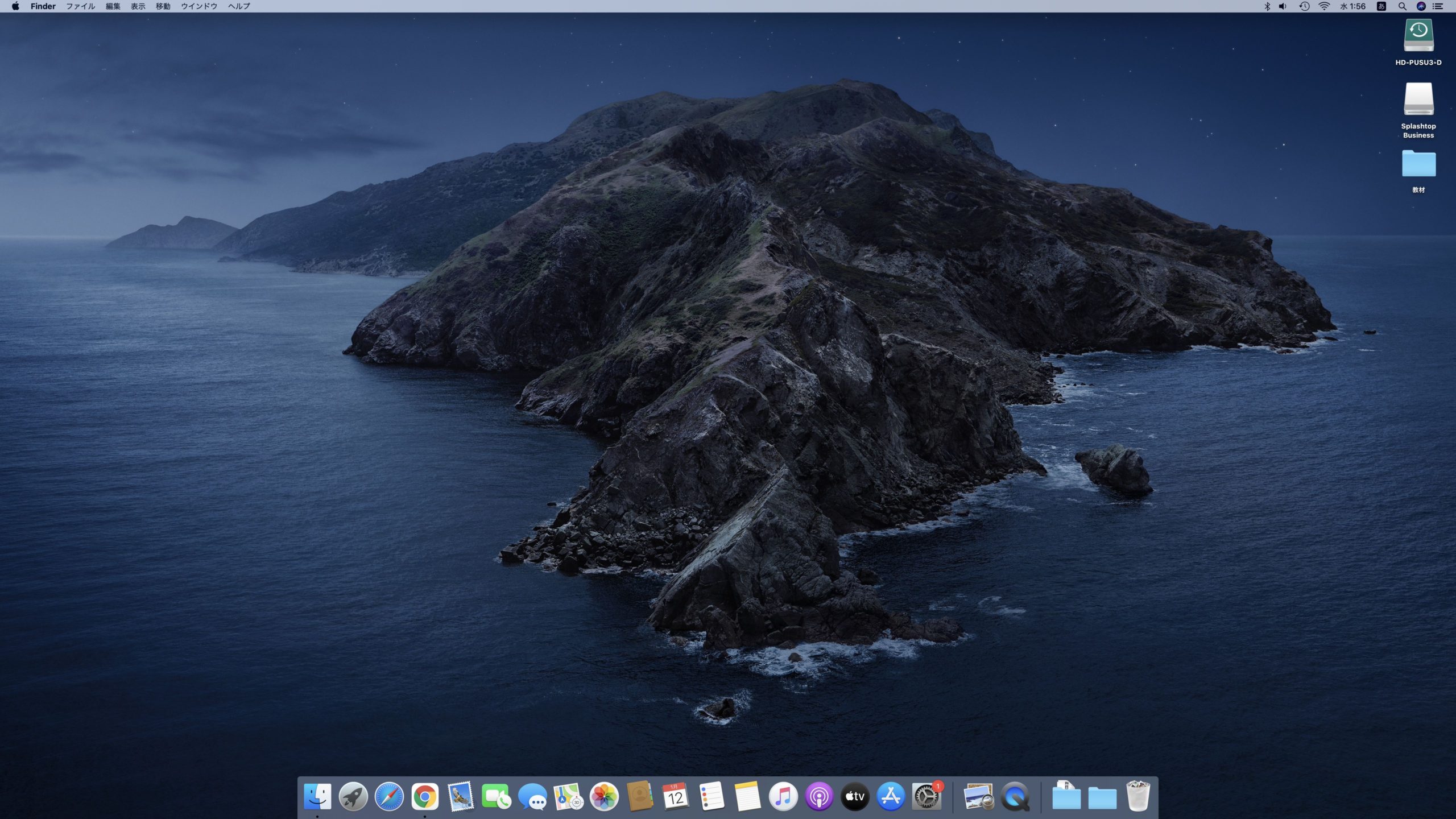This screenshot has width=1456, height=819.
Task: Open the Podcasts app icon
Action: tap(819, 796)
